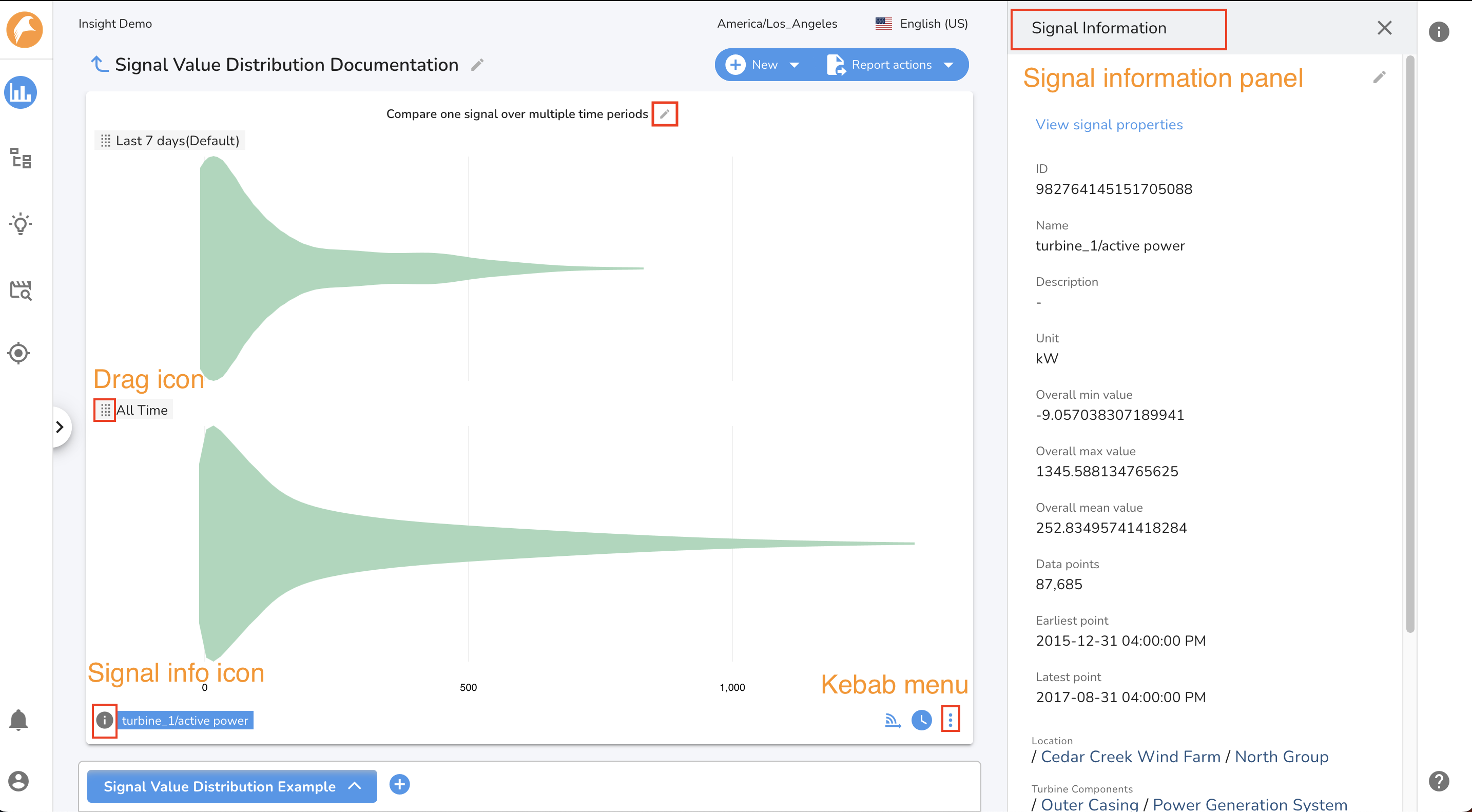Go back using the arrow beside report title
1472x812 pixels.
pos(100,64)
